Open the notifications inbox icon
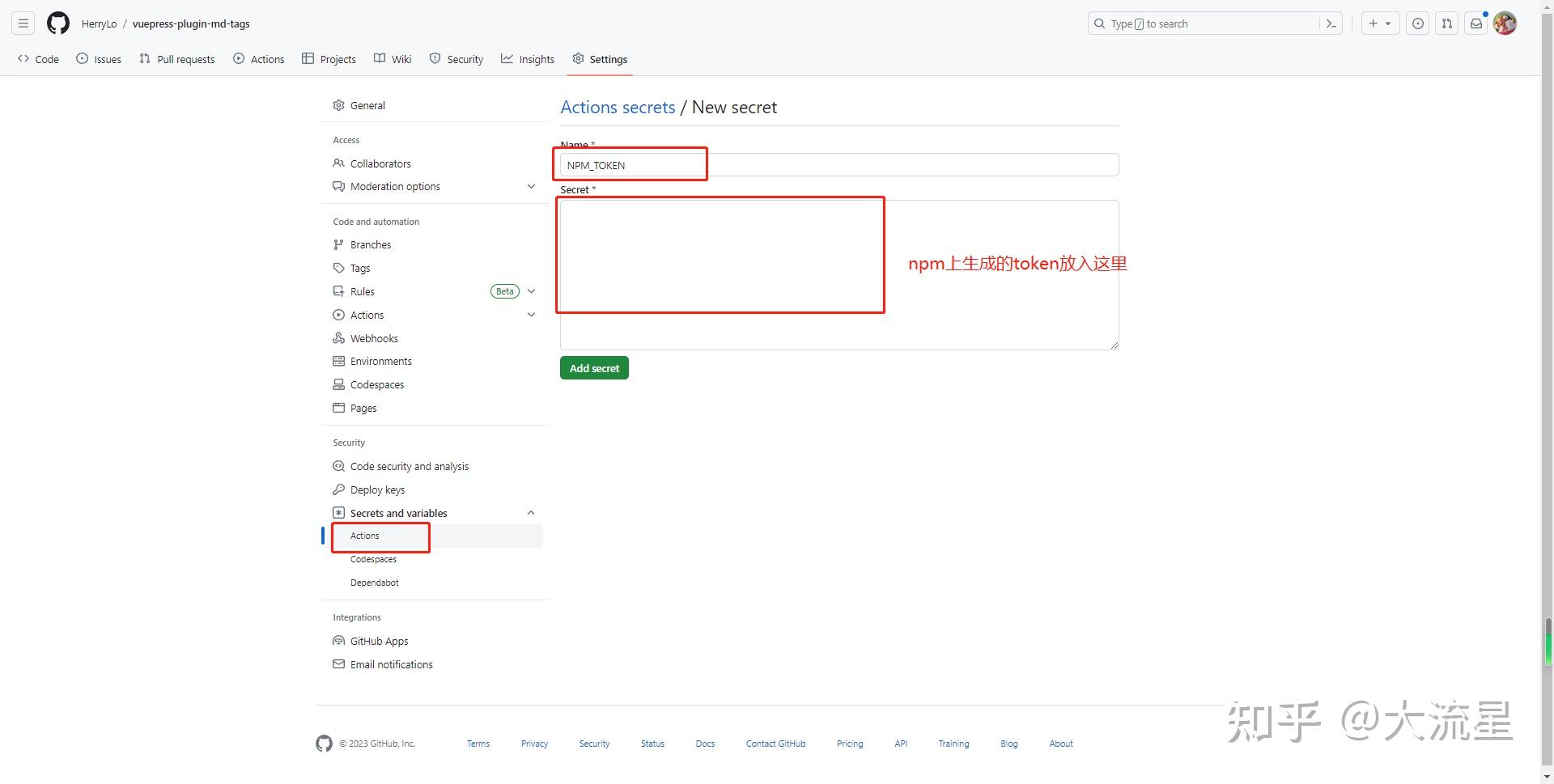Screen dimensions: 1554x784 [1476, 23]
